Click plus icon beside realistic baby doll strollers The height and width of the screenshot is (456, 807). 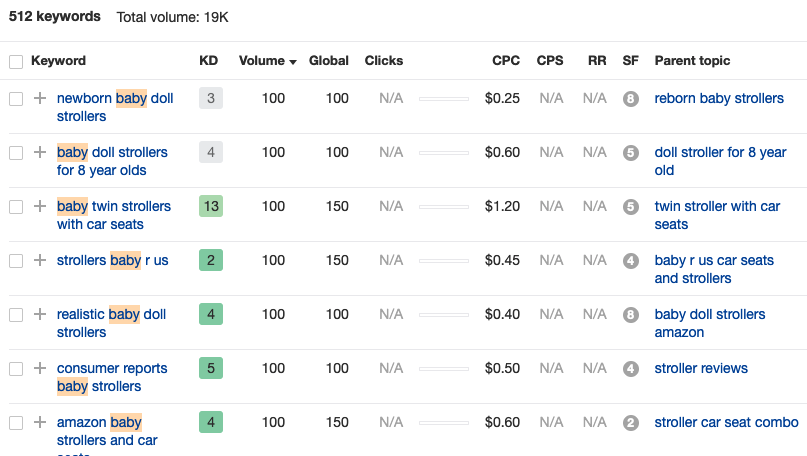point(40,314)
